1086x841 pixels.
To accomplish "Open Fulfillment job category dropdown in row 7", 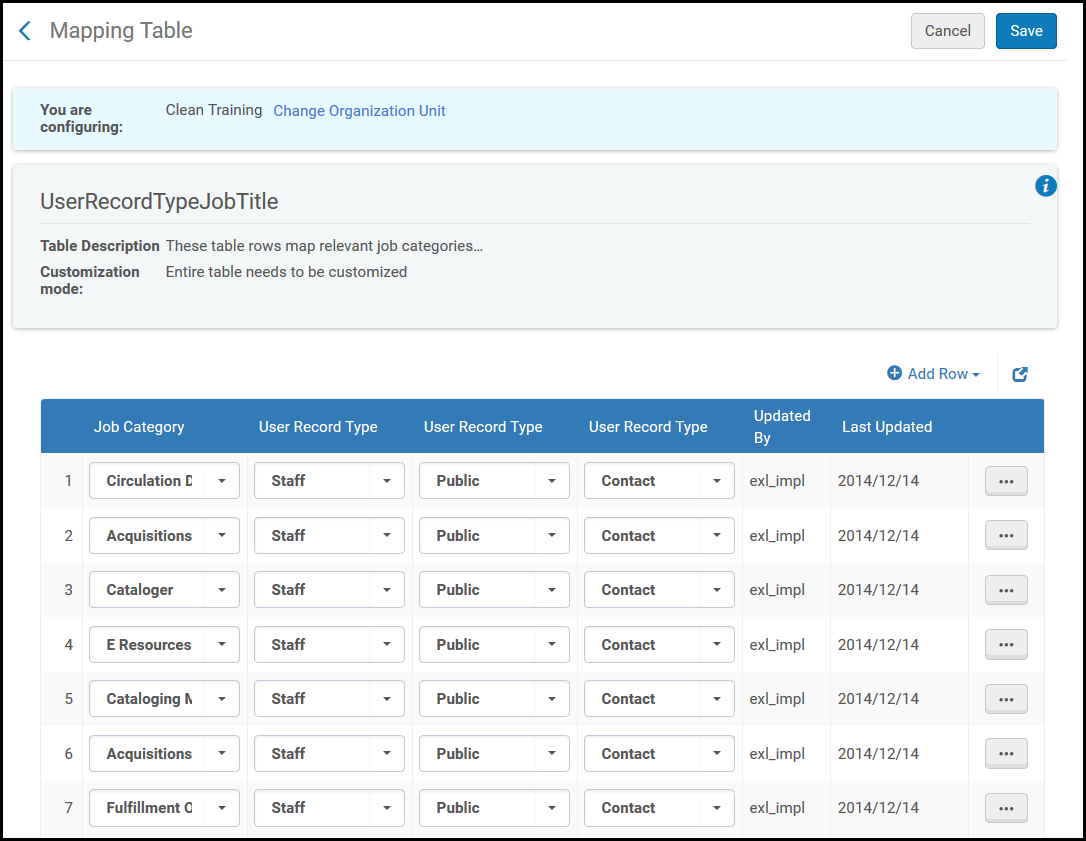I will (164, 808).
